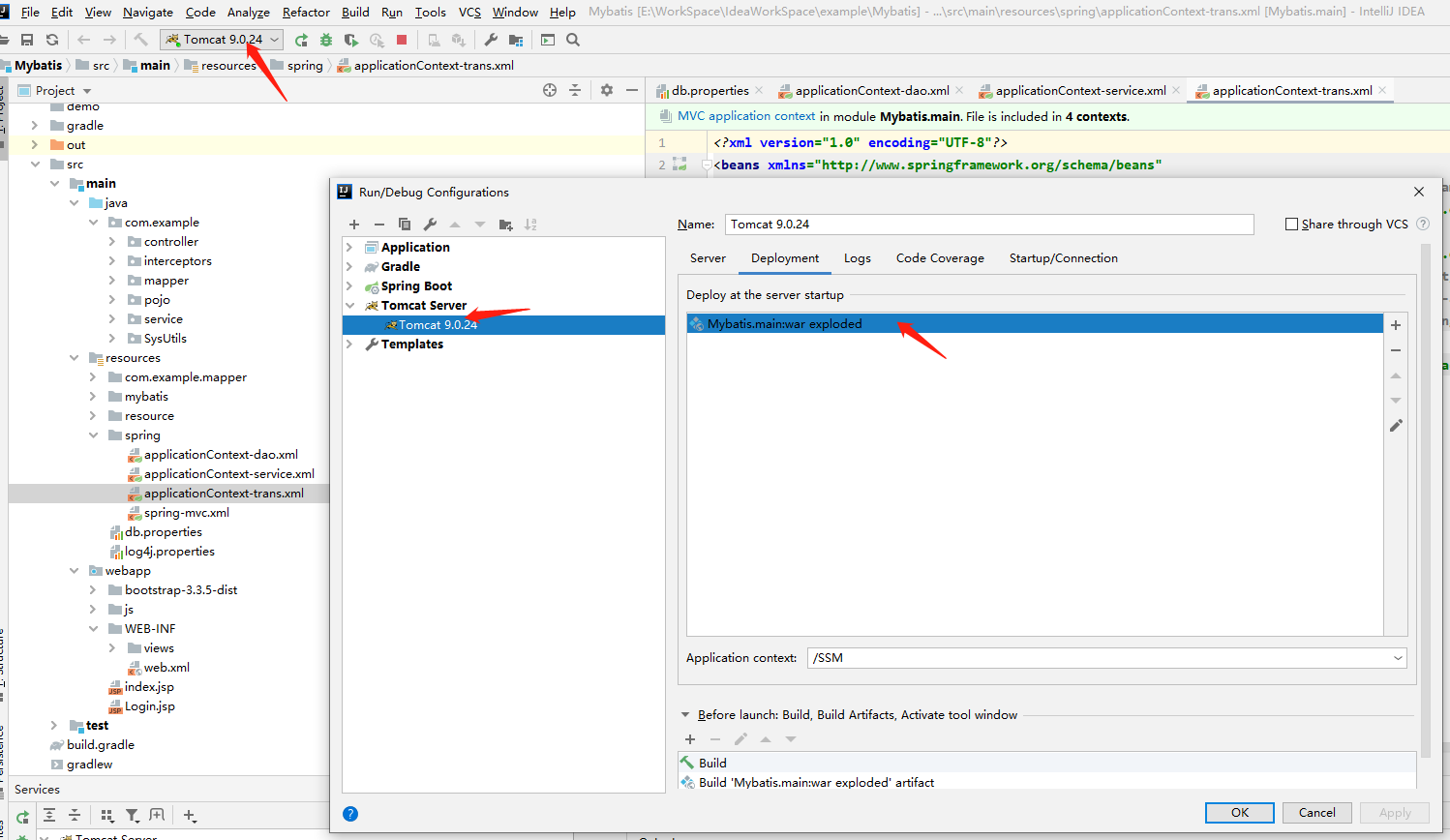This screenshot has width=1450, height=840.
Task: Collapse the webapp folder in the project tree
Action: 74,571
